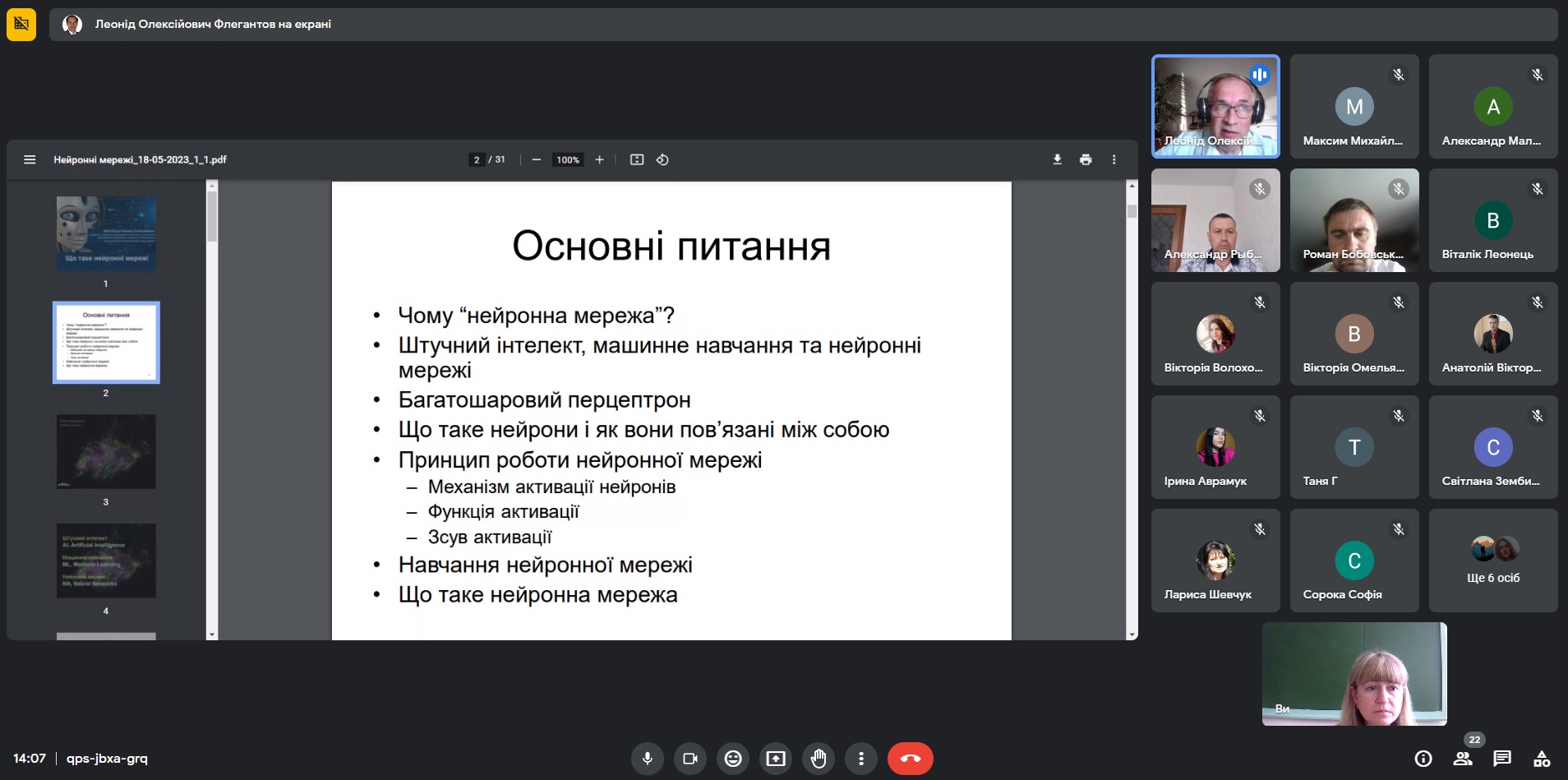The width and height of the screenshot is (1568, 780).
Task: Click the present screen icon
Action: point(776,759)
